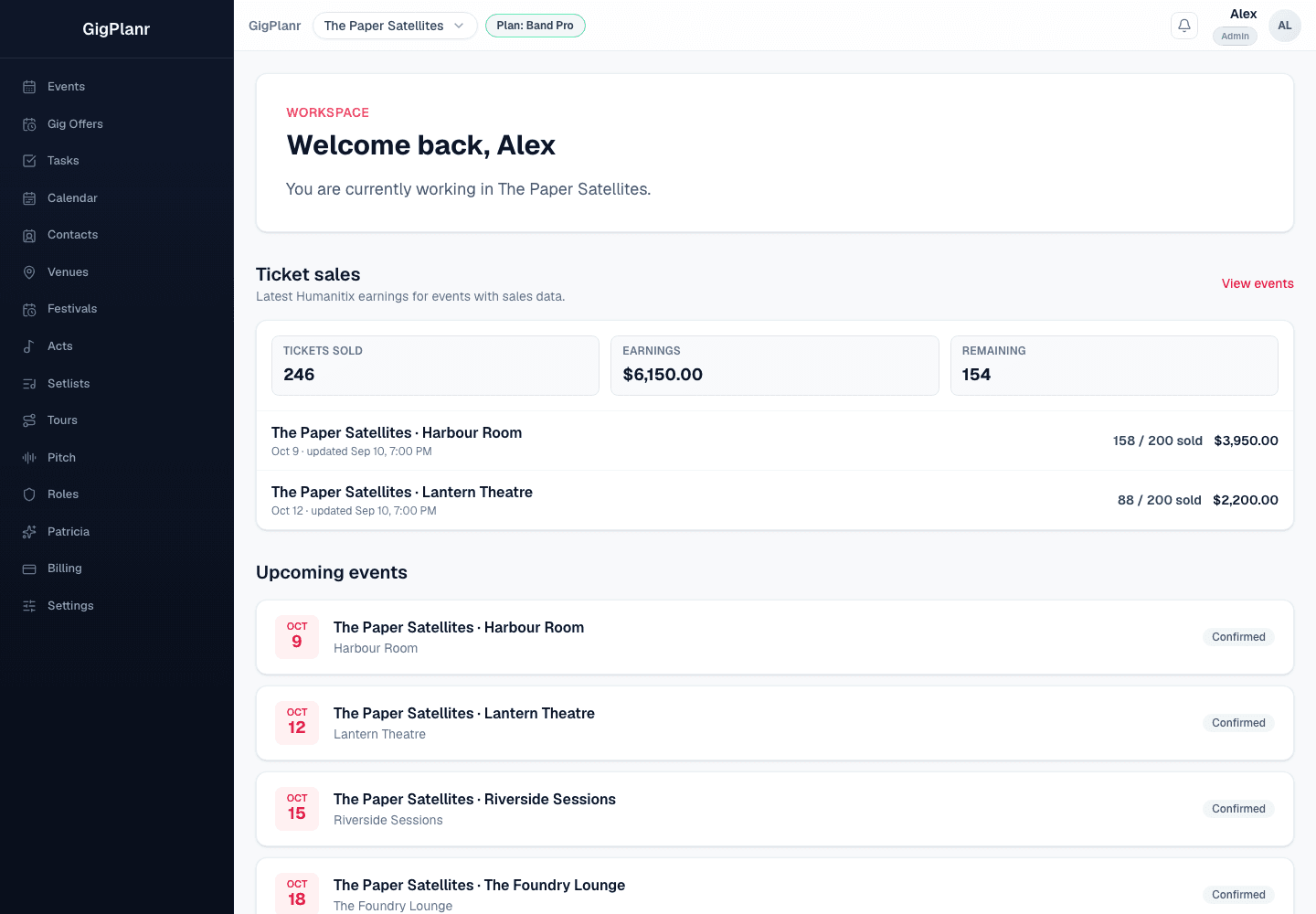This screenshot has height=914, width=1316.
Task: Go to Events in the sidebar menu
Action: point(117,87)
